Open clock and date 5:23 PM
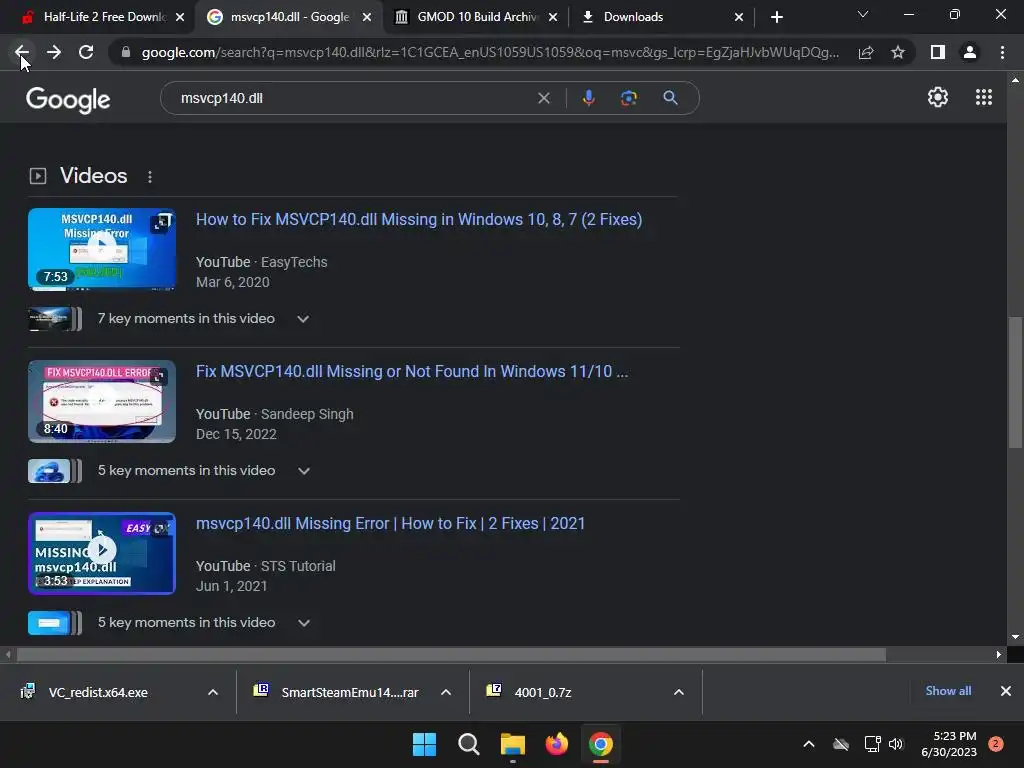The height and width of the screenshot is (768, 1024). (x=949, y=744)
